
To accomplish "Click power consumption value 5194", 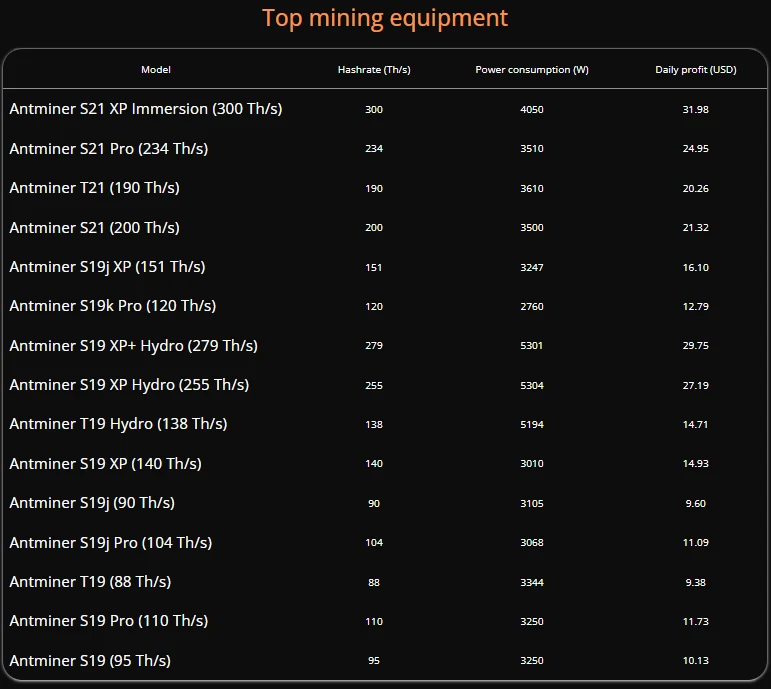I will click(x=532, y=424).
